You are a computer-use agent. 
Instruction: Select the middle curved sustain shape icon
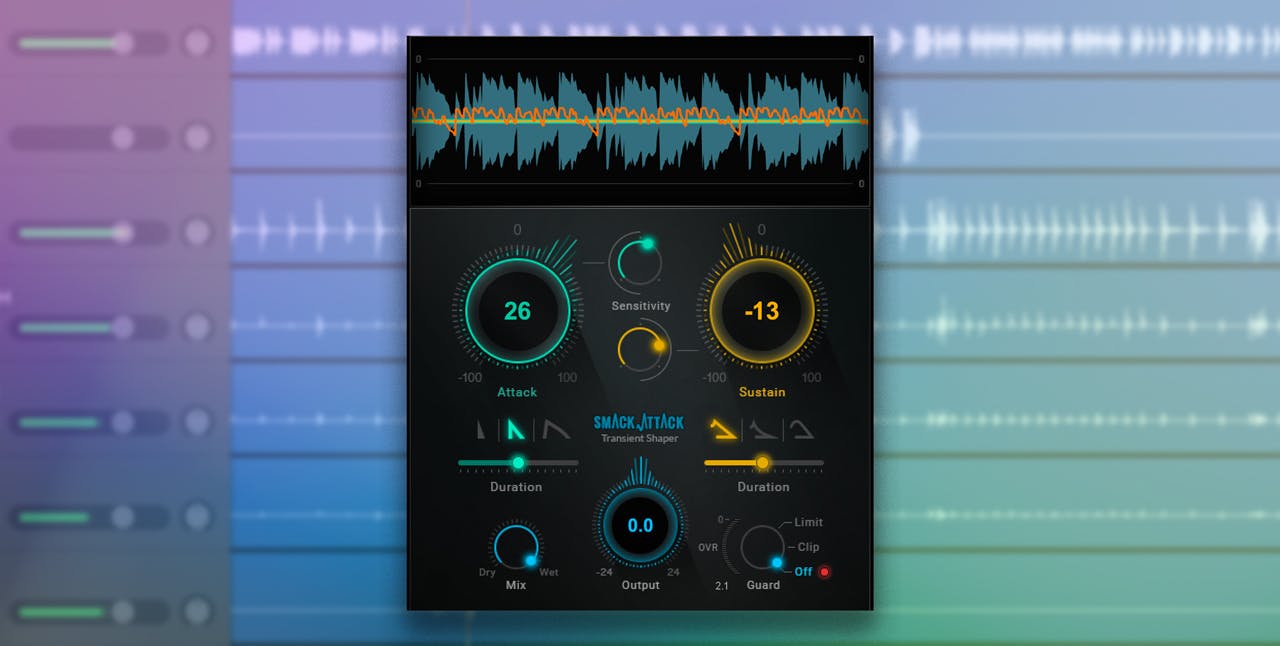(x=763, y=429)
